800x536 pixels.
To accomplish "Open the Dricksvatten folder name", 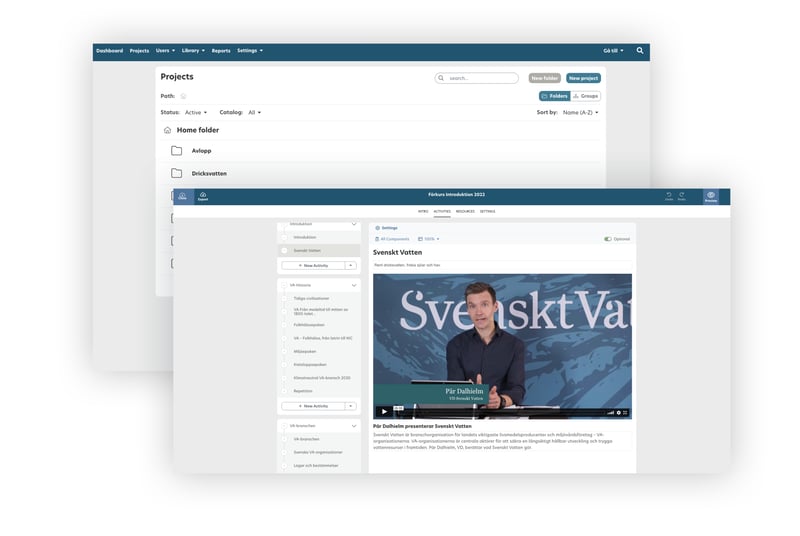I will 209,173.
